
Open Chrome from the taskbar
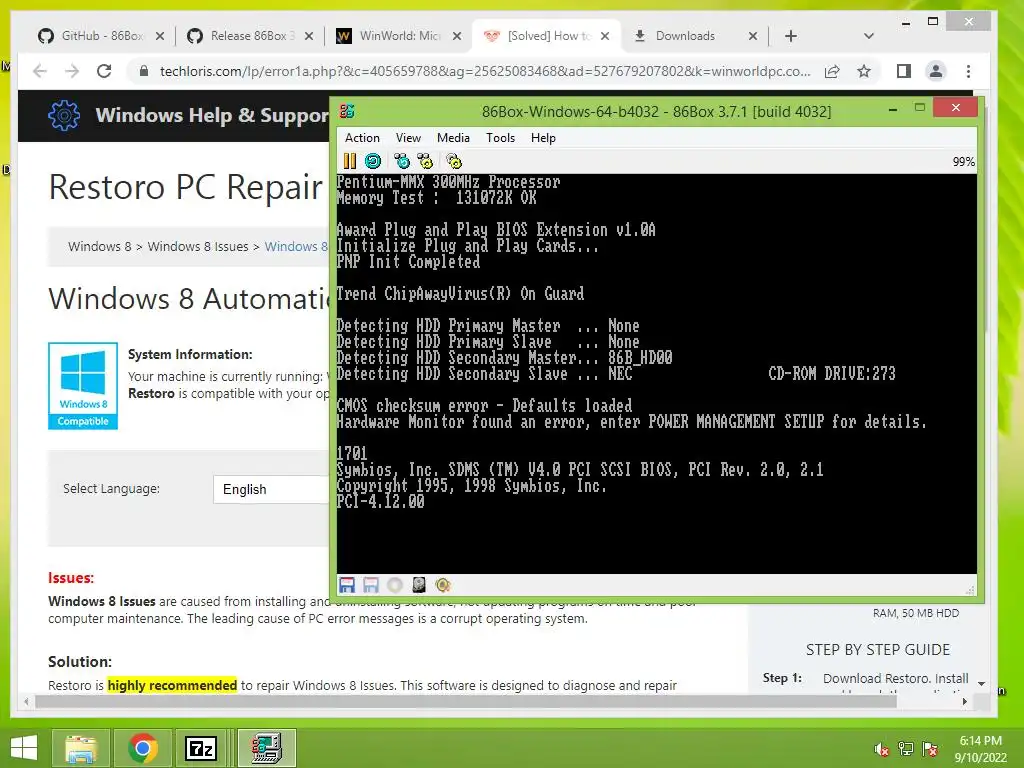pos(143,748)
